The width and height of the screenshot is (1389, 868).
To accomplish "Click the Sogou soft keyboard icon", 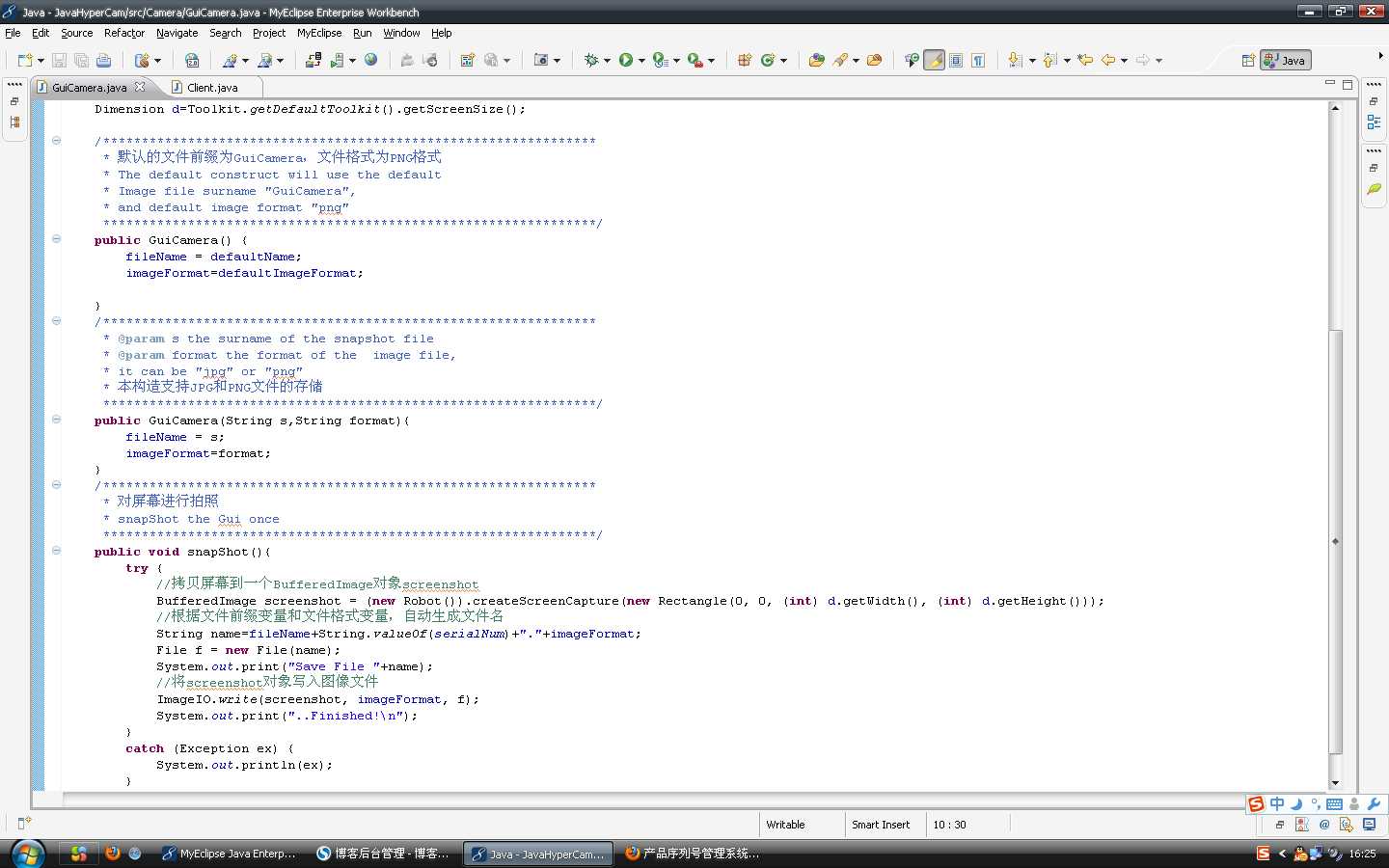I will (1335, 803).
